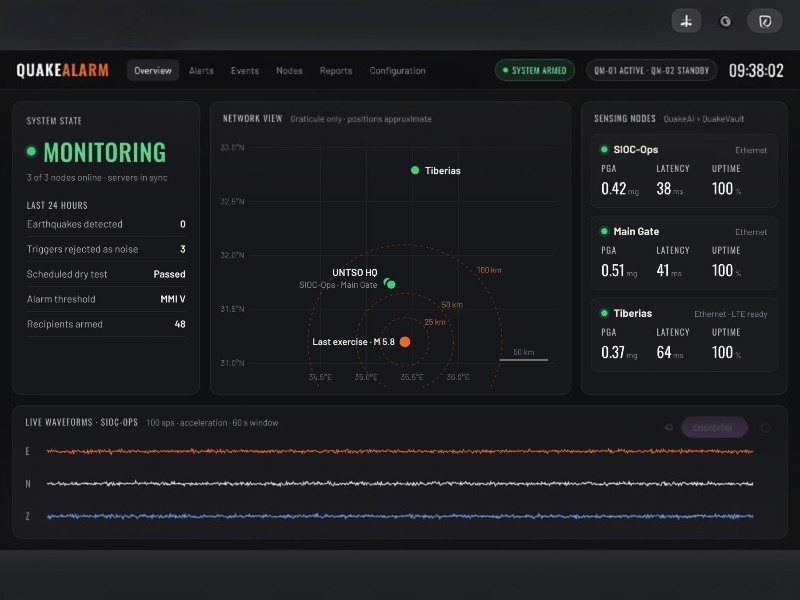
Task: Click the QUAKEALARM logo
Action: (62, 70)
